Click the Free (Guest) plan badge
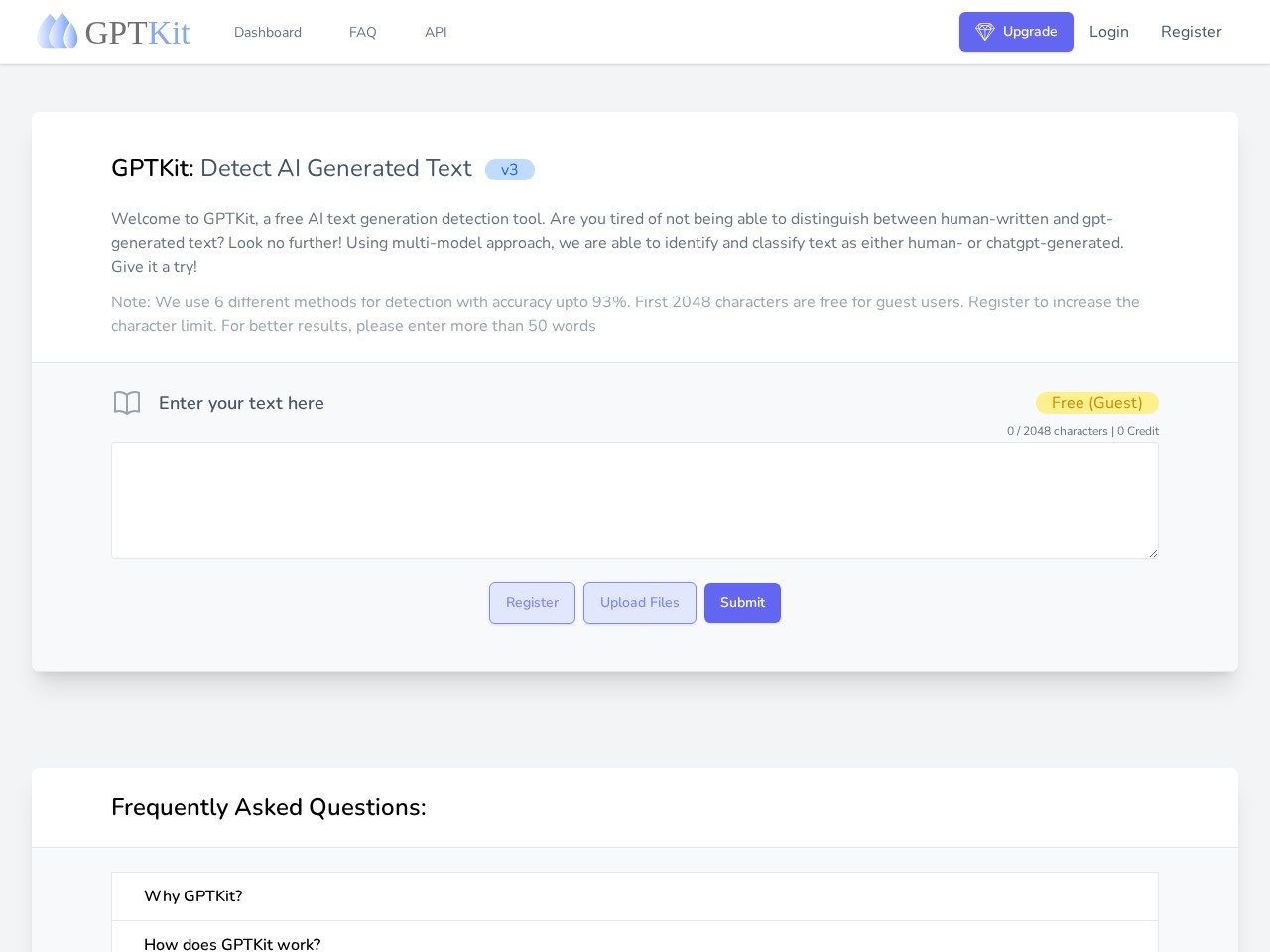 coord(1096,403)
